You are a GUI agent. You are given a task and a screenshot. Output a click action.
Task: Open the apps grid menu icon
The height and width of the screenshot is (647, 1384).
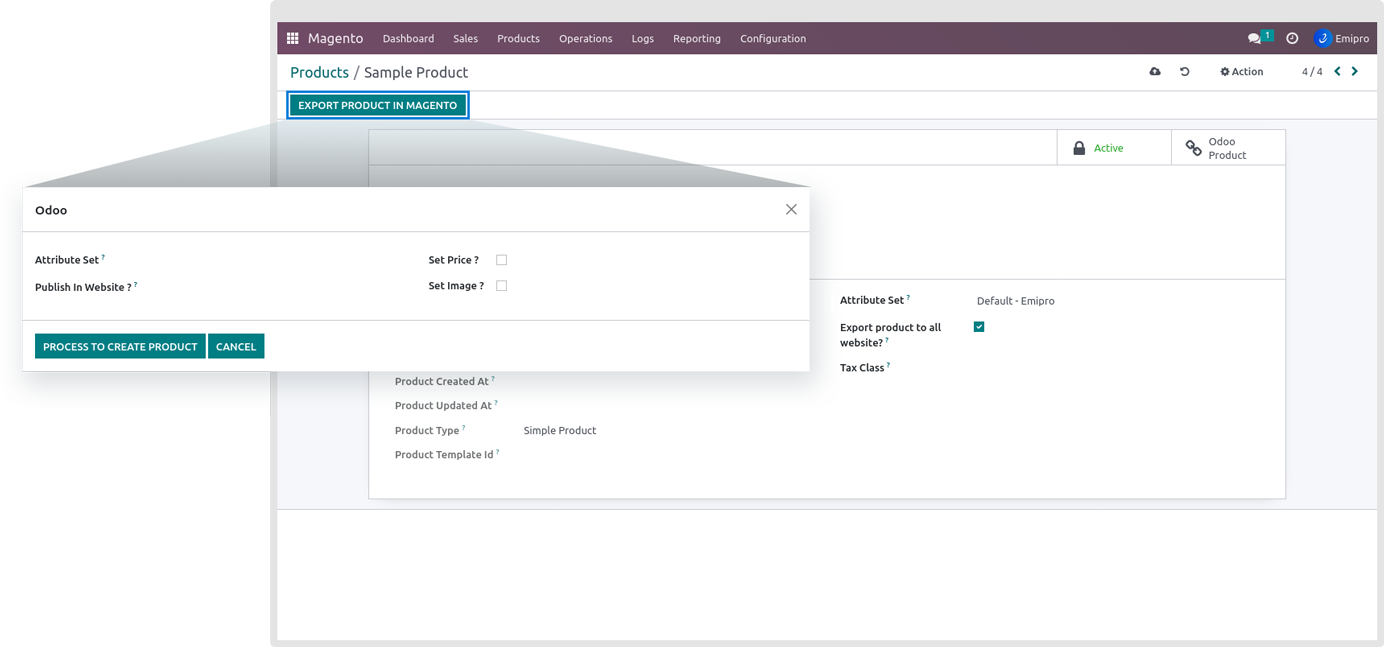pos(292,39)
